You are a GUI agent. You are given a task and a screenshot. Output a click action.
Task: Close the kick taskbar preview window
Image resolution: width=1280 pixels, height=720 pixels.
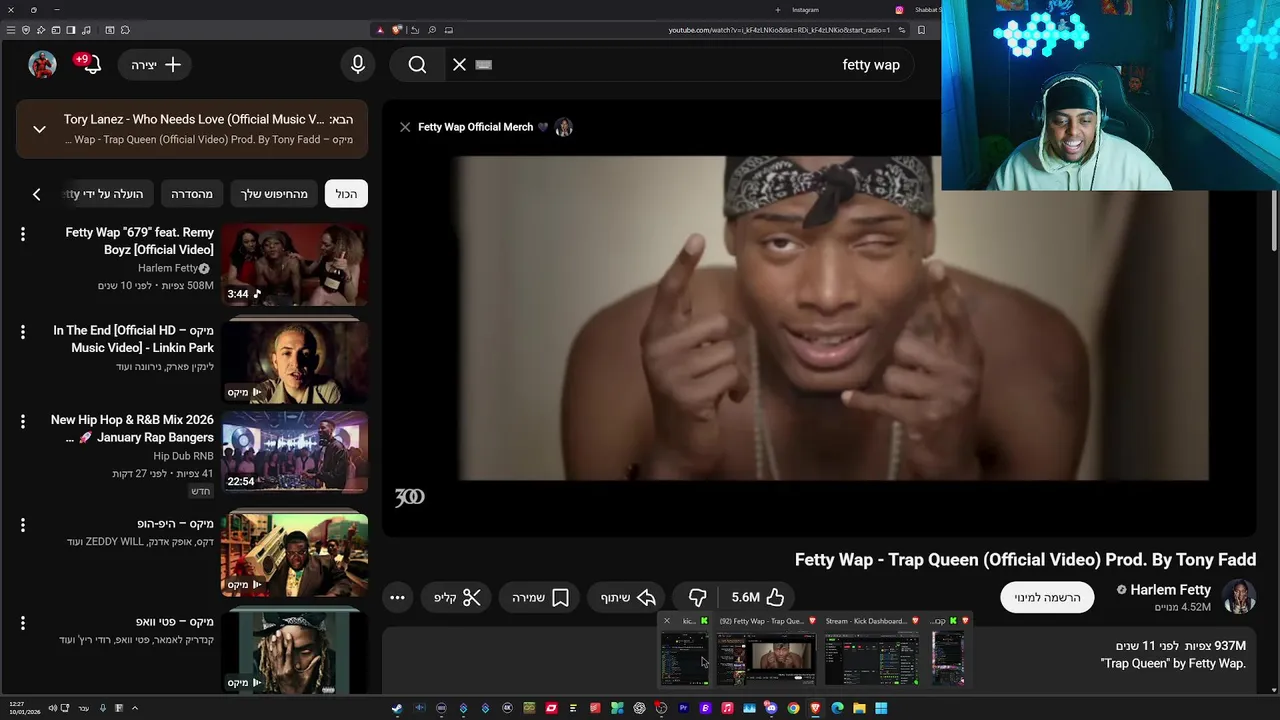667,621
